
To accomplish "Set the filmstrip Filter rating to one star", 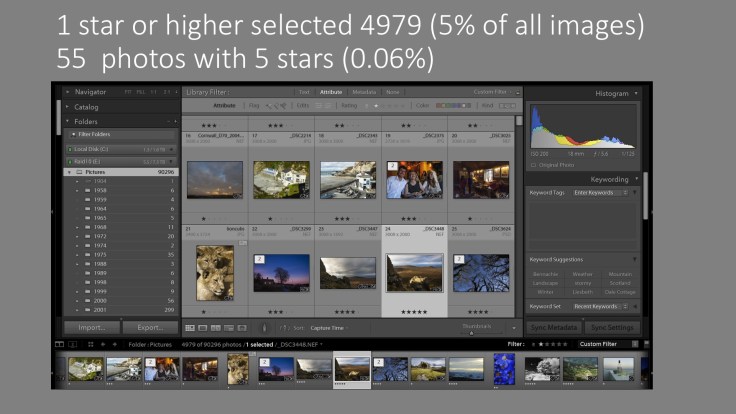I will [541, 344].
